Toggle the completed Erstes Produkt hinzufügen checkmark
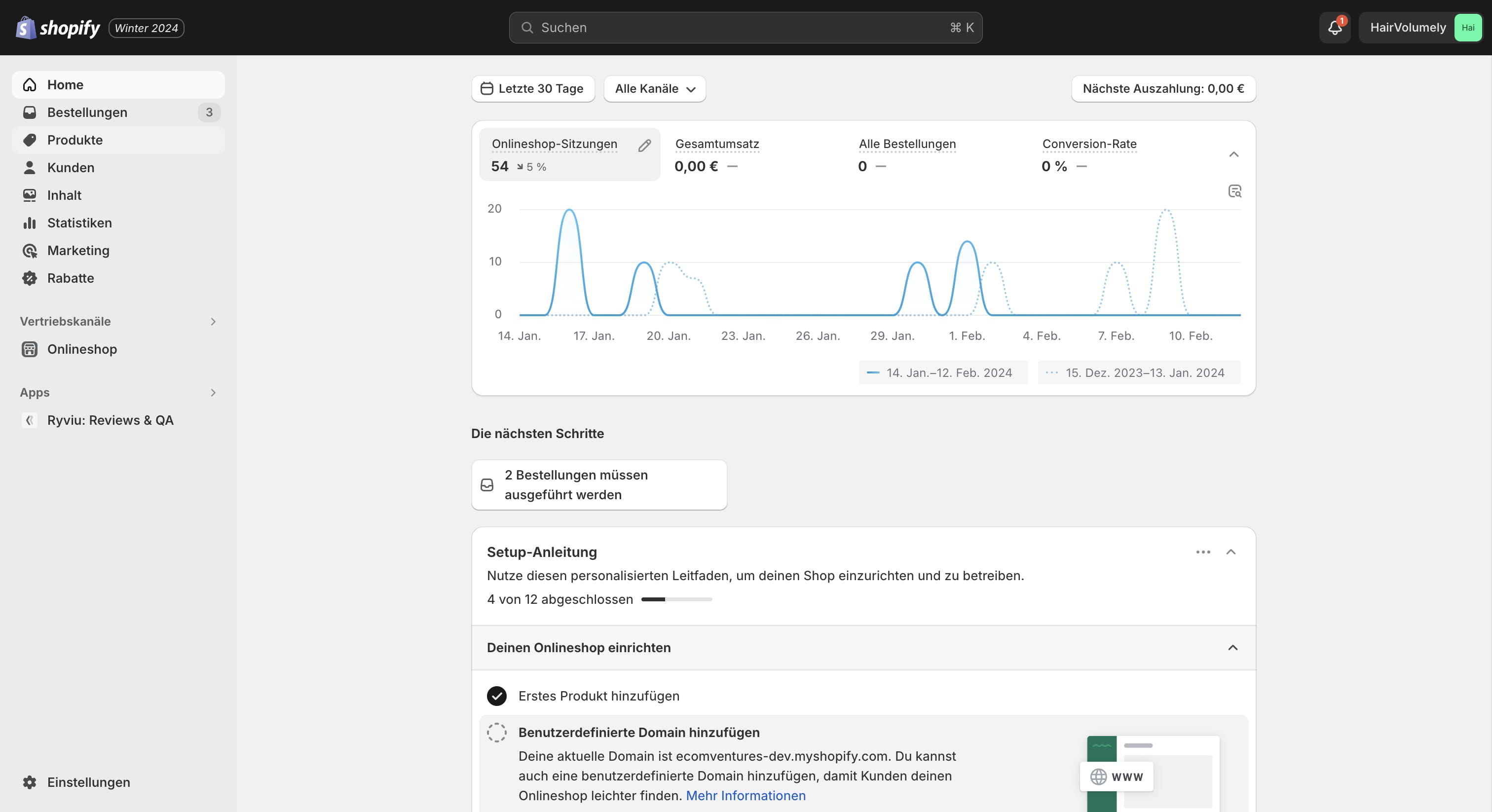The height and width of the screenshot is (812, 1492). (496, 696)
